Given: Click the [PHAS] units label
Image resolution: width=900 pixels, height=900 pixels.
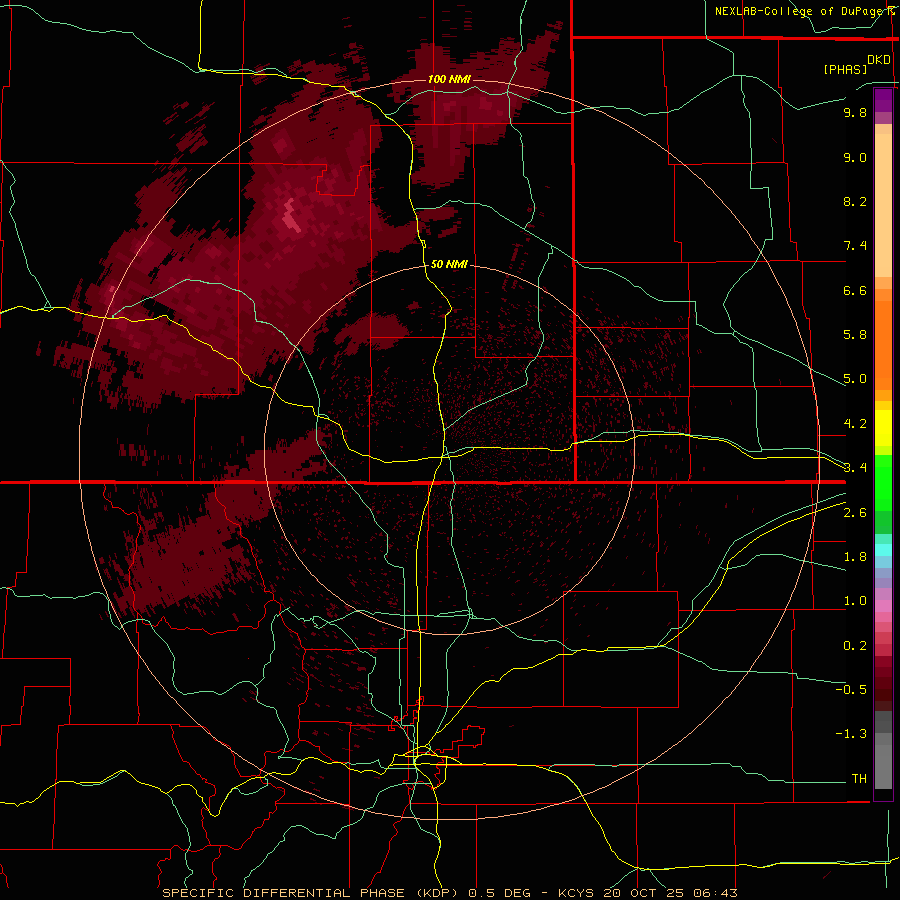Looking at the screenshot, I should [x=845, y=69].
